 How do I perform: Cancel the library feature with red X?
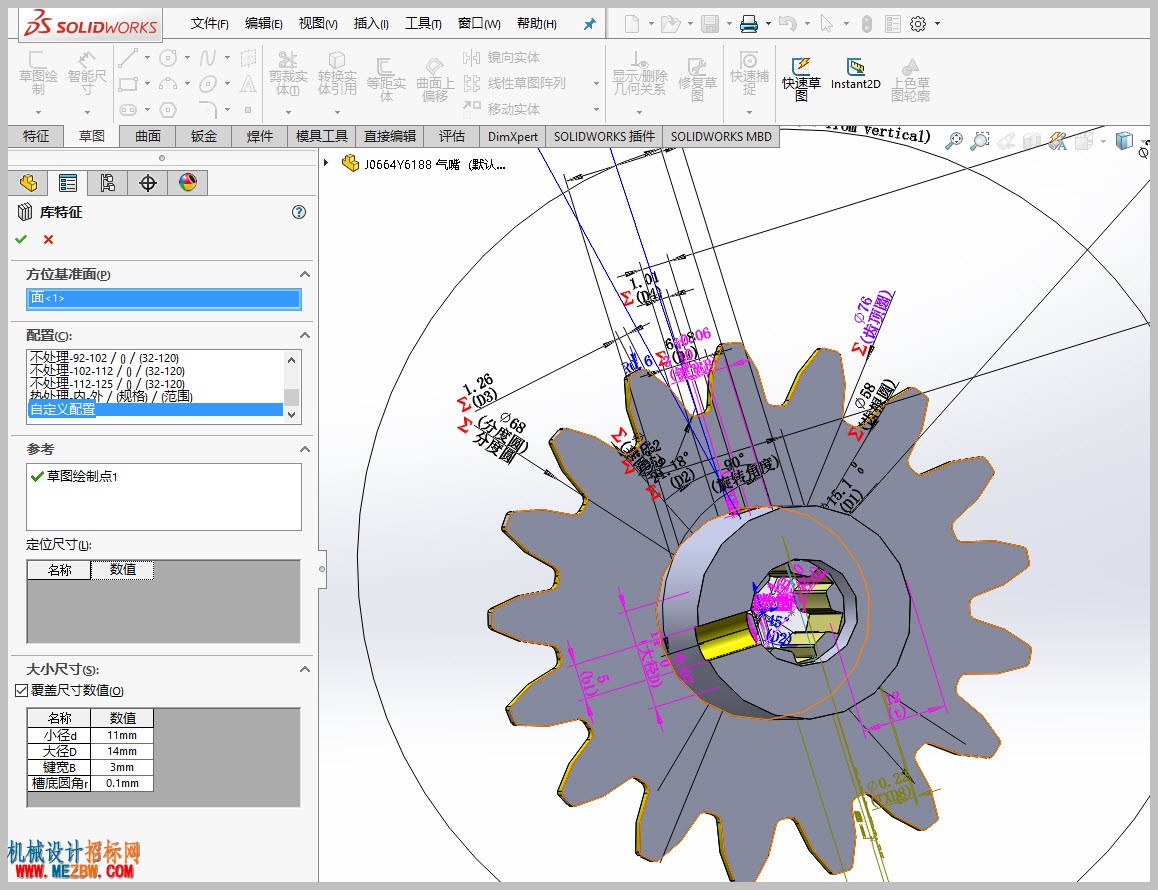point(49,239)
